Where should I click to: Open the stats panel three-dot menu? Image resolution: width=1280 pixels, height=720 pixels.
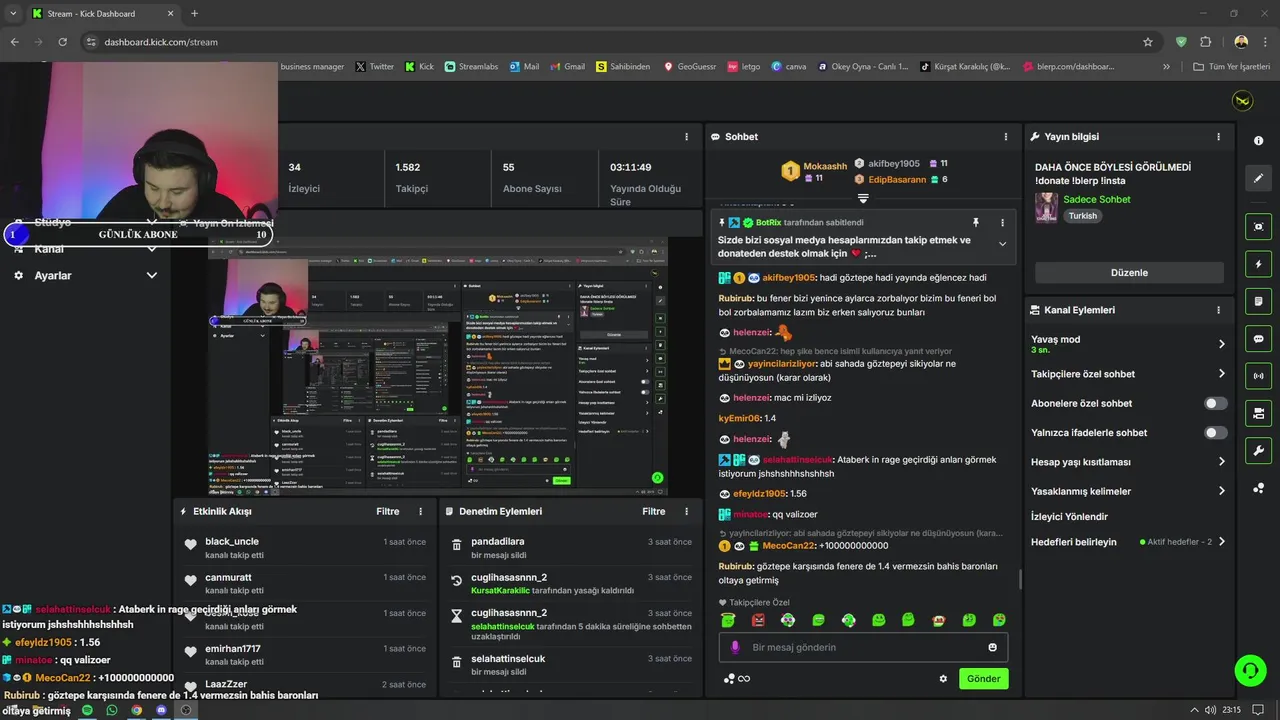click(686, 137)
